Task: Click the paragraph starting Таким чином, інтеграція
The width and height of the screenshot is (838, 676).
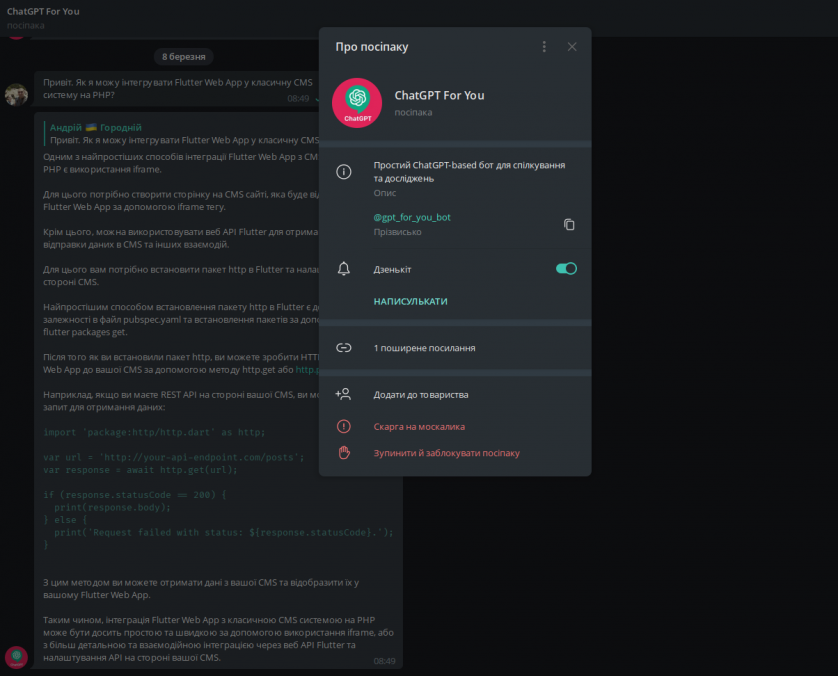Action: click(x=219, y=639)
